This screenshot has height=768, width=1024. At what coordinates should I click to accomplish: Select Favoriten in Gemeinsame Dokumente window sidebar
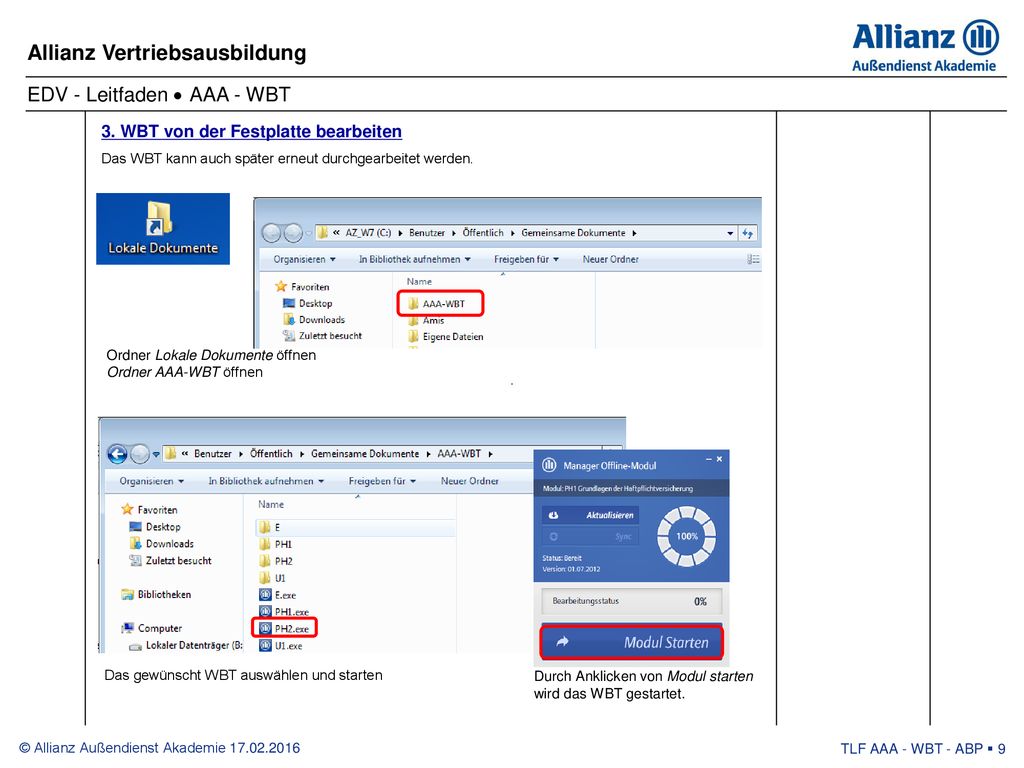coord(302,287)
